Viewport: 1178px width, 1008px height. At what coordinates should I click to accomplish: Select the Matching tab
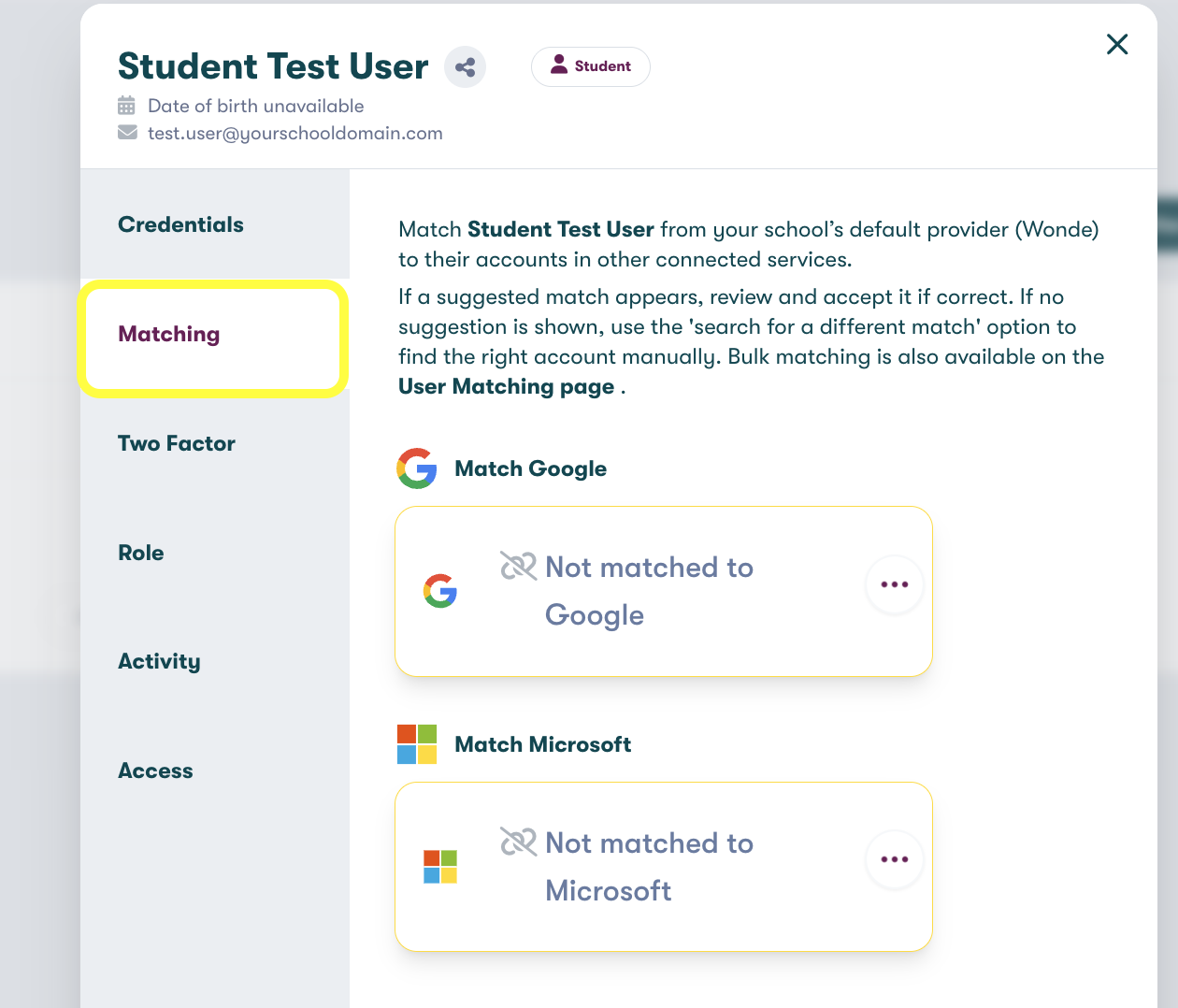pyautogui.click(x=169, y=335)
